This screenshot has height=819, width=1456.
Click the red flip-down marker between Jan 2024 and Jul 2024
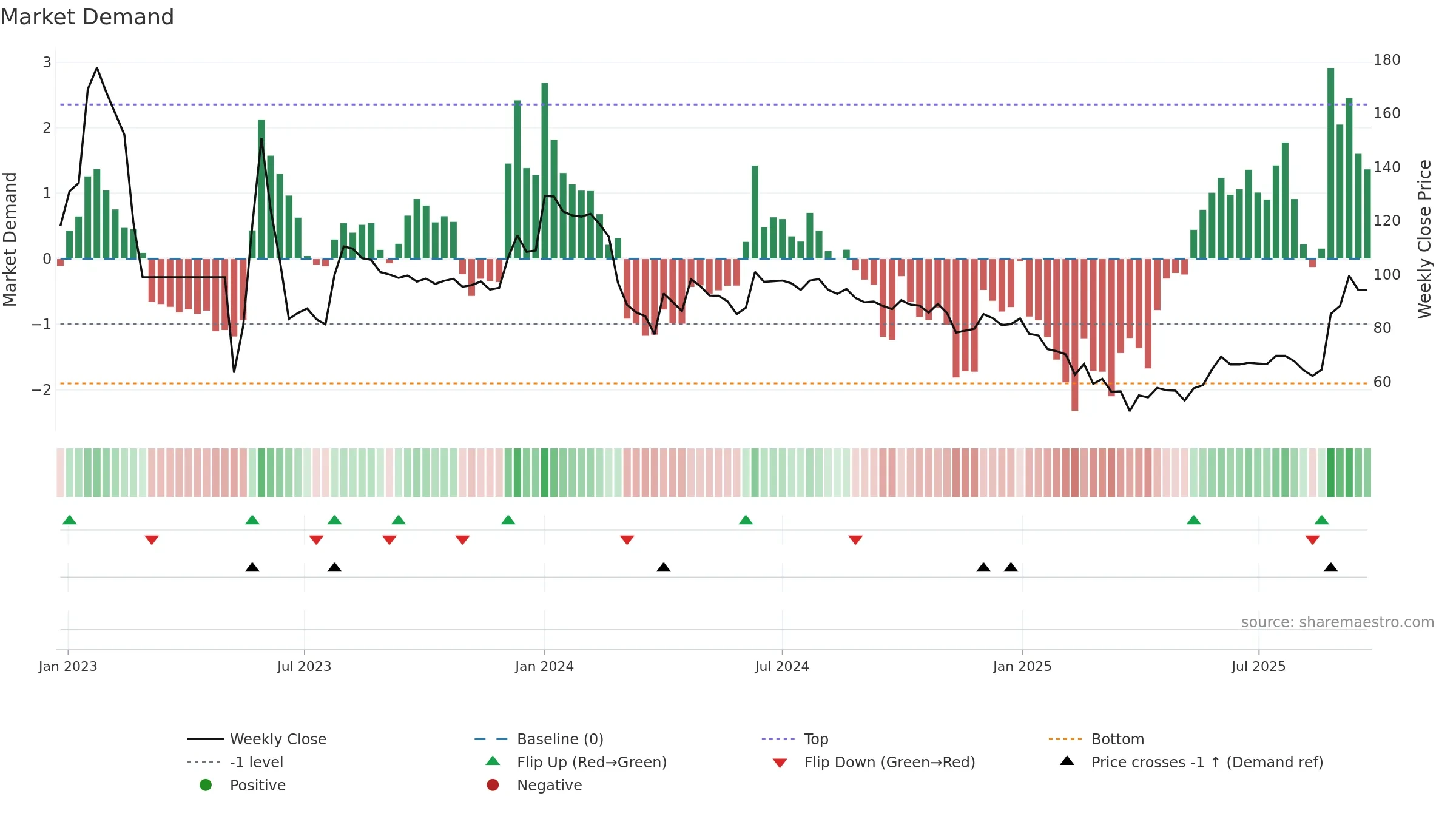point(627,540)
